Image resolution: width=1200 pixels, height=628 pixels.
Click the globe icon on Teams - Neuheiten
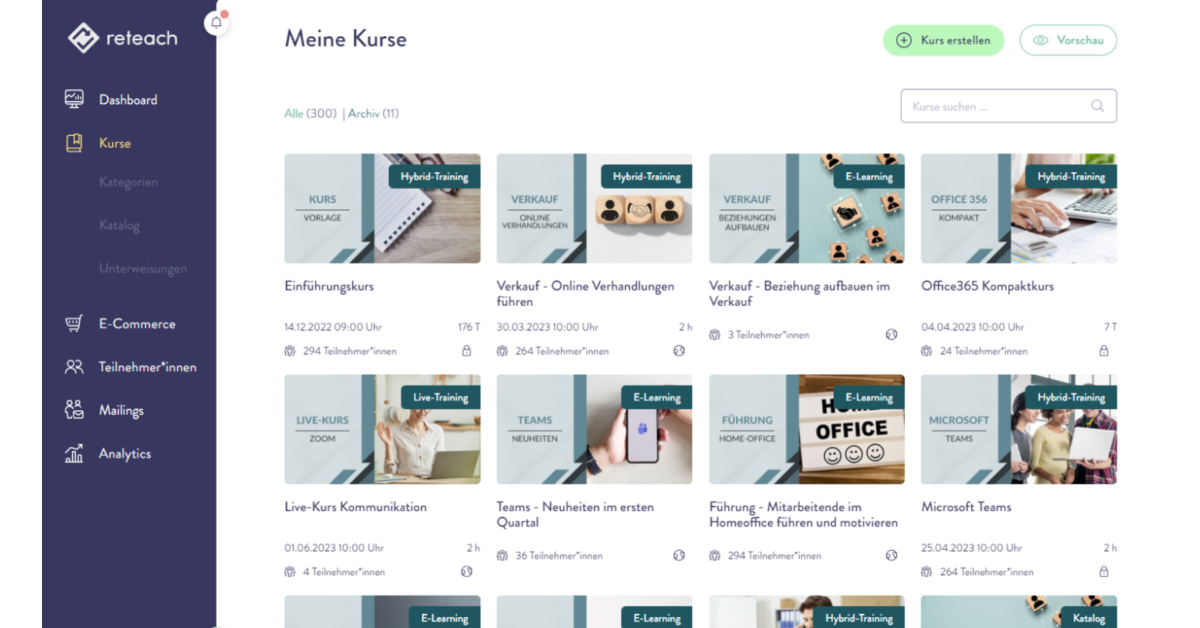[x=679, y=556]
